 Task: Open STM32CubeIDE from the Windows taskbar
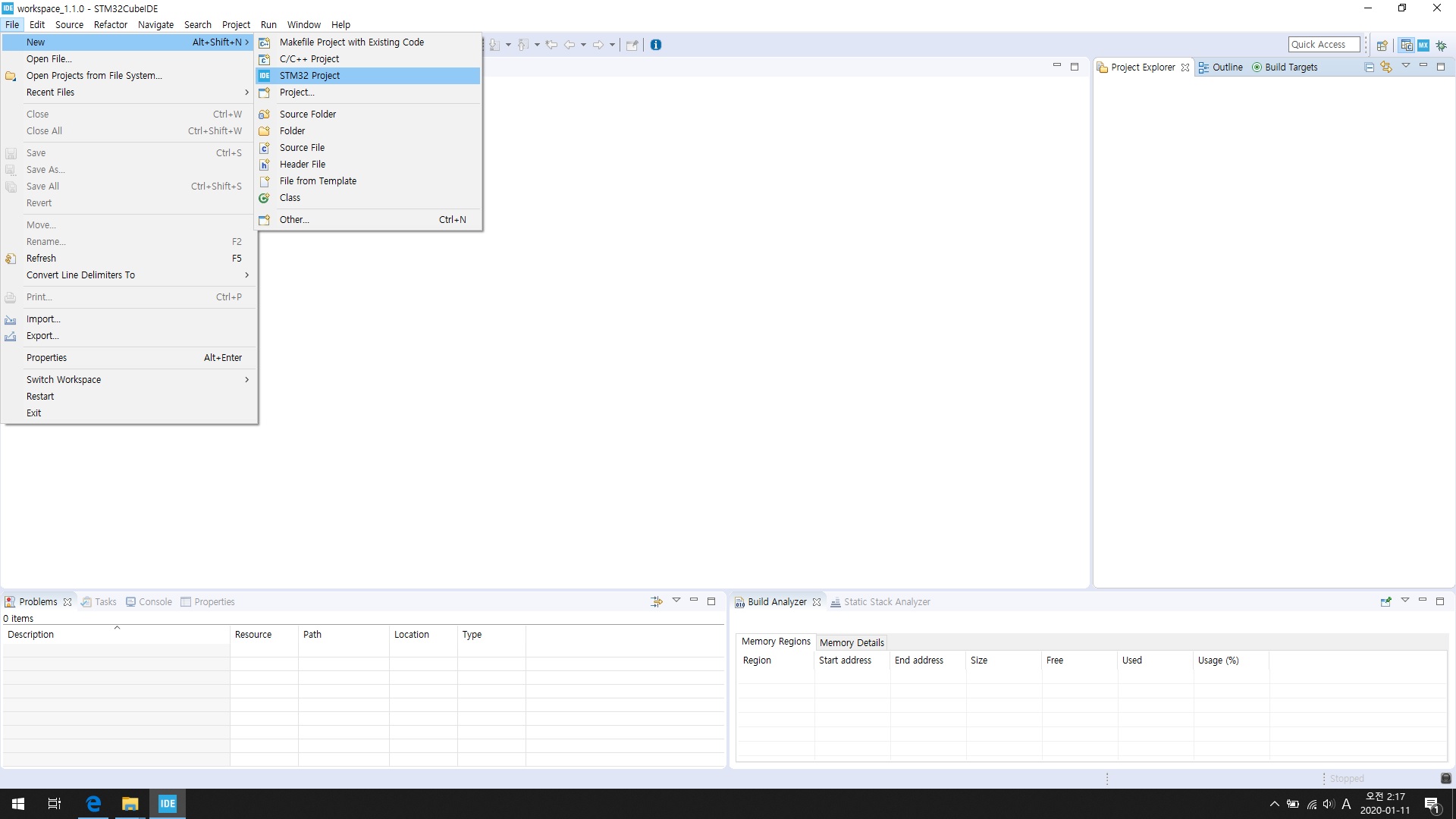point(167,803)
